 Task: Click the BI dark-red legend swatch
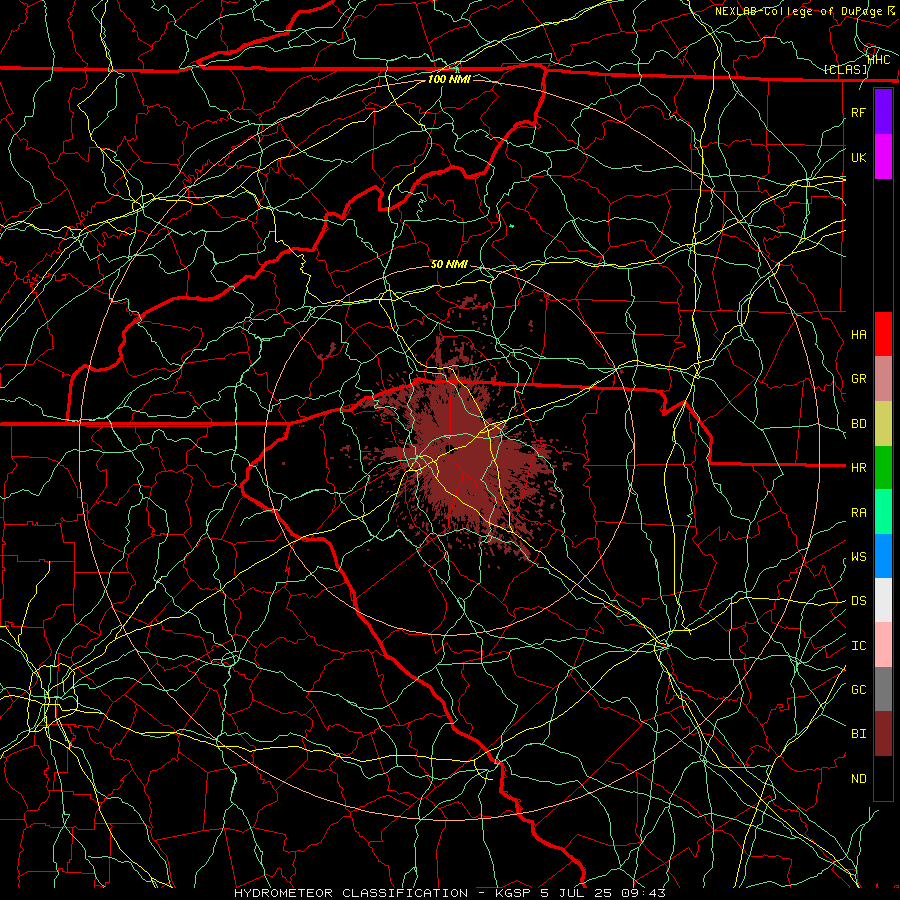[x=883, y=734]
